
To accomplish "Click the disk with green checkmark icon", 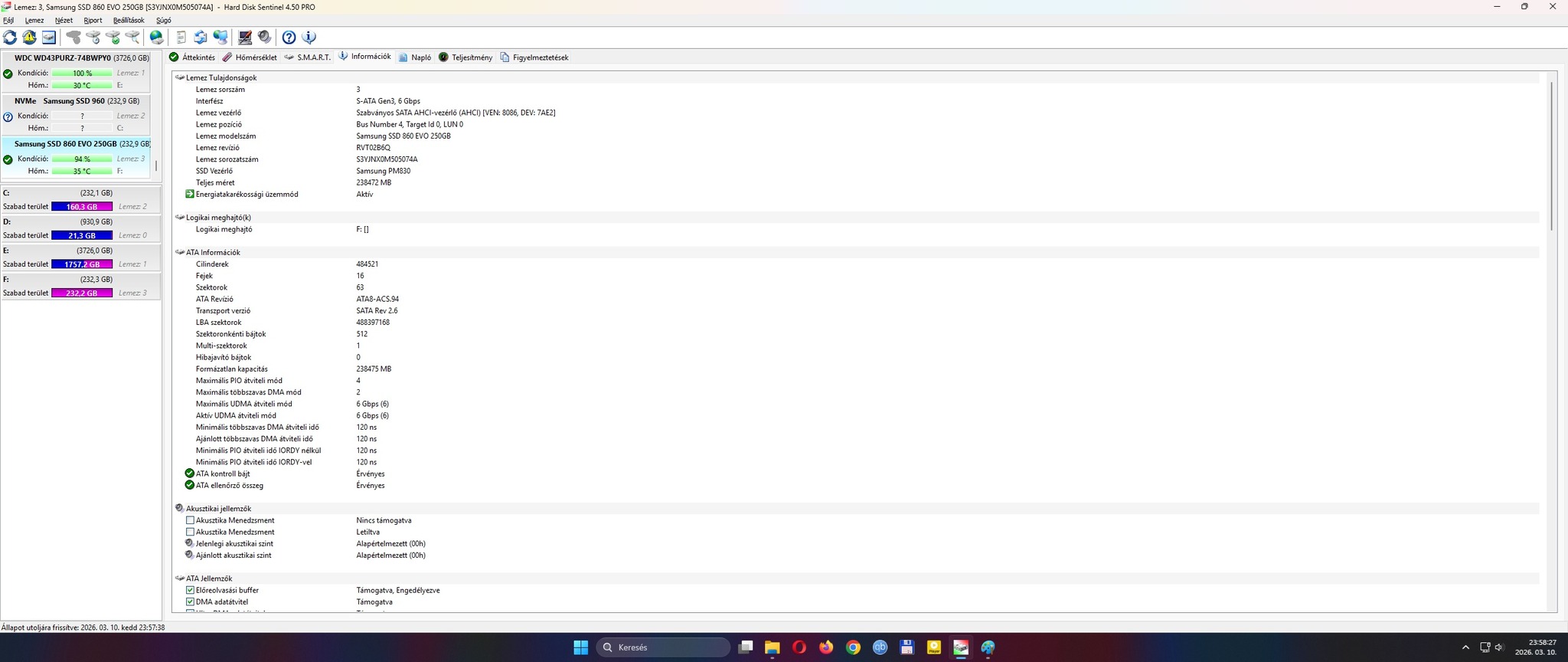I will coord(113,37).
